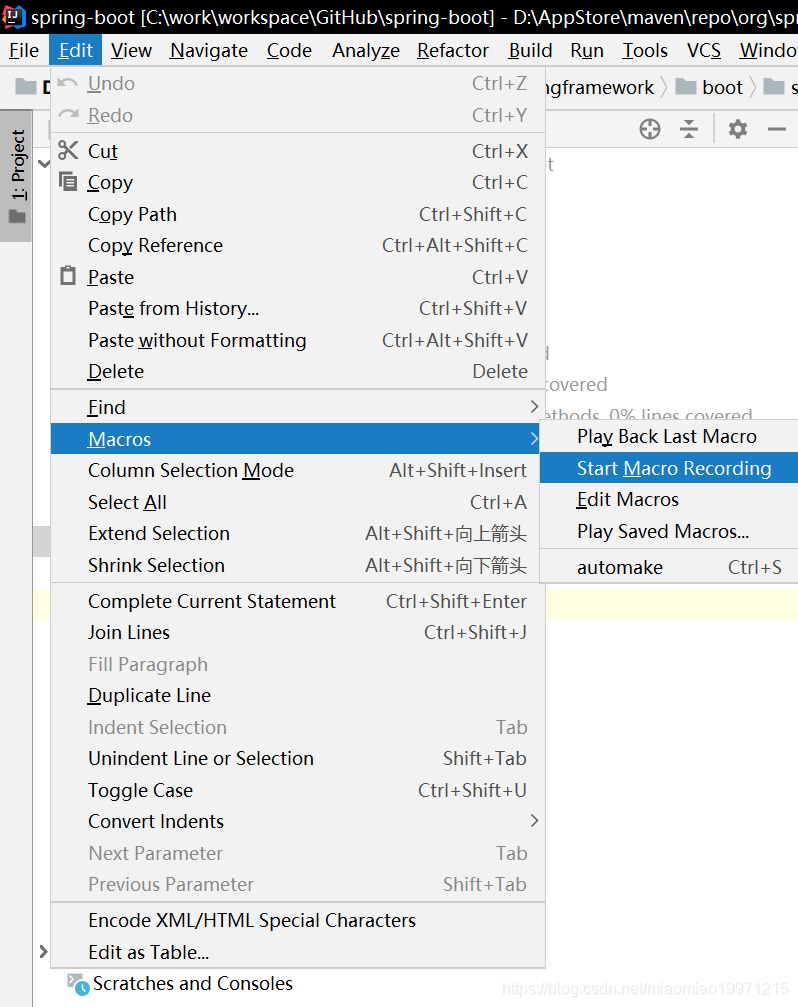Select Start Macro Recording
Screen dimensions: 798x1007
[667, 467]
